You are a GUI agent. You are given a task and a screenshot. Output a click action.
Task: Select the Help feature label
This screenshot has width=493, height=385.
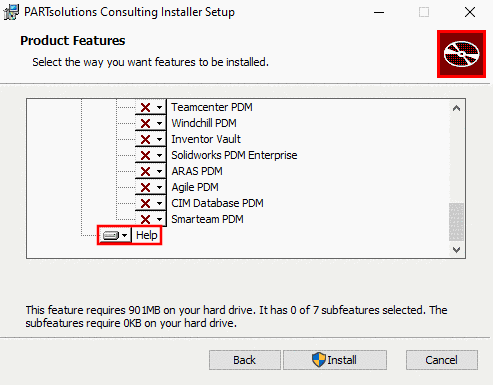[147, 235]
